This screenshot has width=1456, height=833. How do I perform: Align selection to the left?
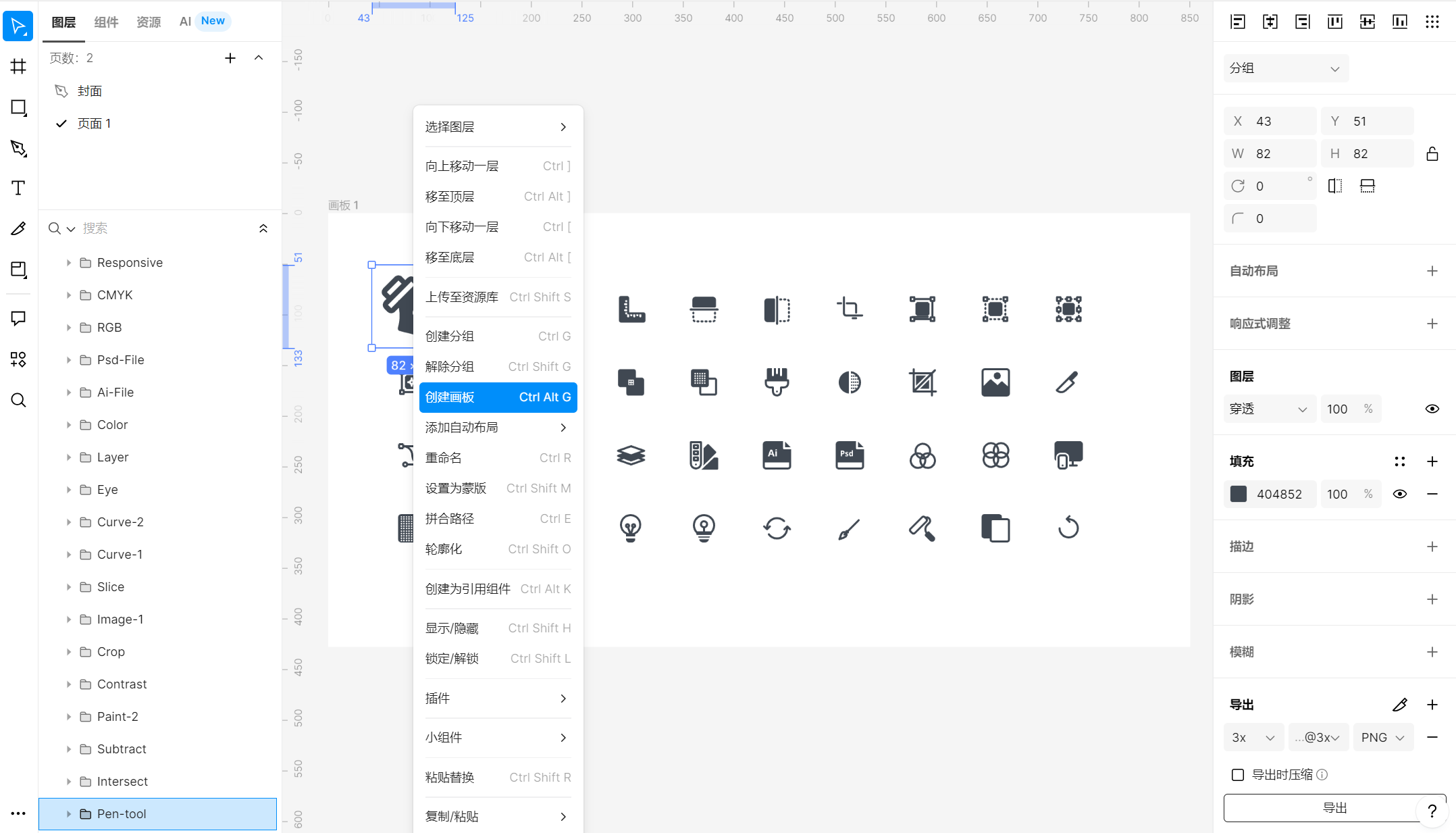(1238, 22)
